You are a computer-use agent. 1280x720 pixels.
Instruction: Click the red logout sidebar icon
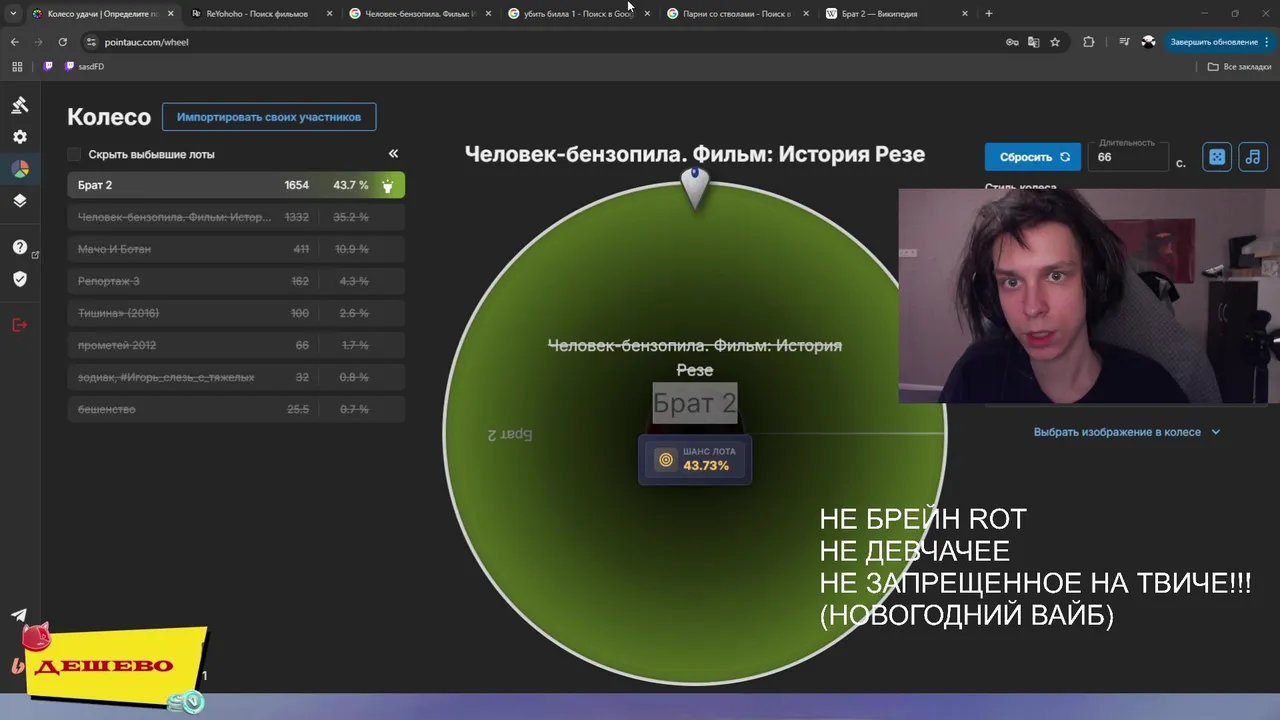pyautogui.click(x=19, y=325)
